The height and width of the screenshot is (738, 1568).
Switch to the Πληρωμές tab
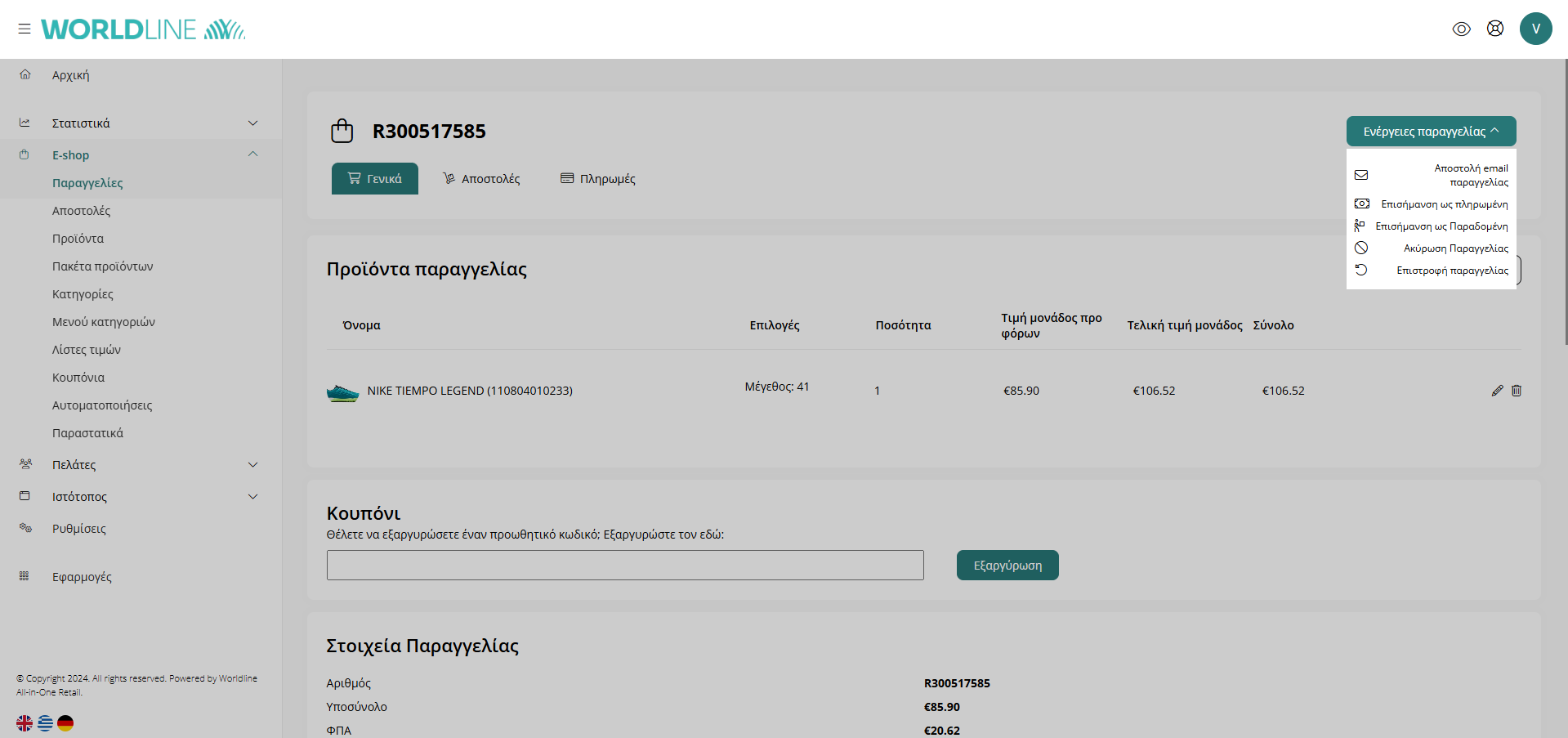click(598, 179)
